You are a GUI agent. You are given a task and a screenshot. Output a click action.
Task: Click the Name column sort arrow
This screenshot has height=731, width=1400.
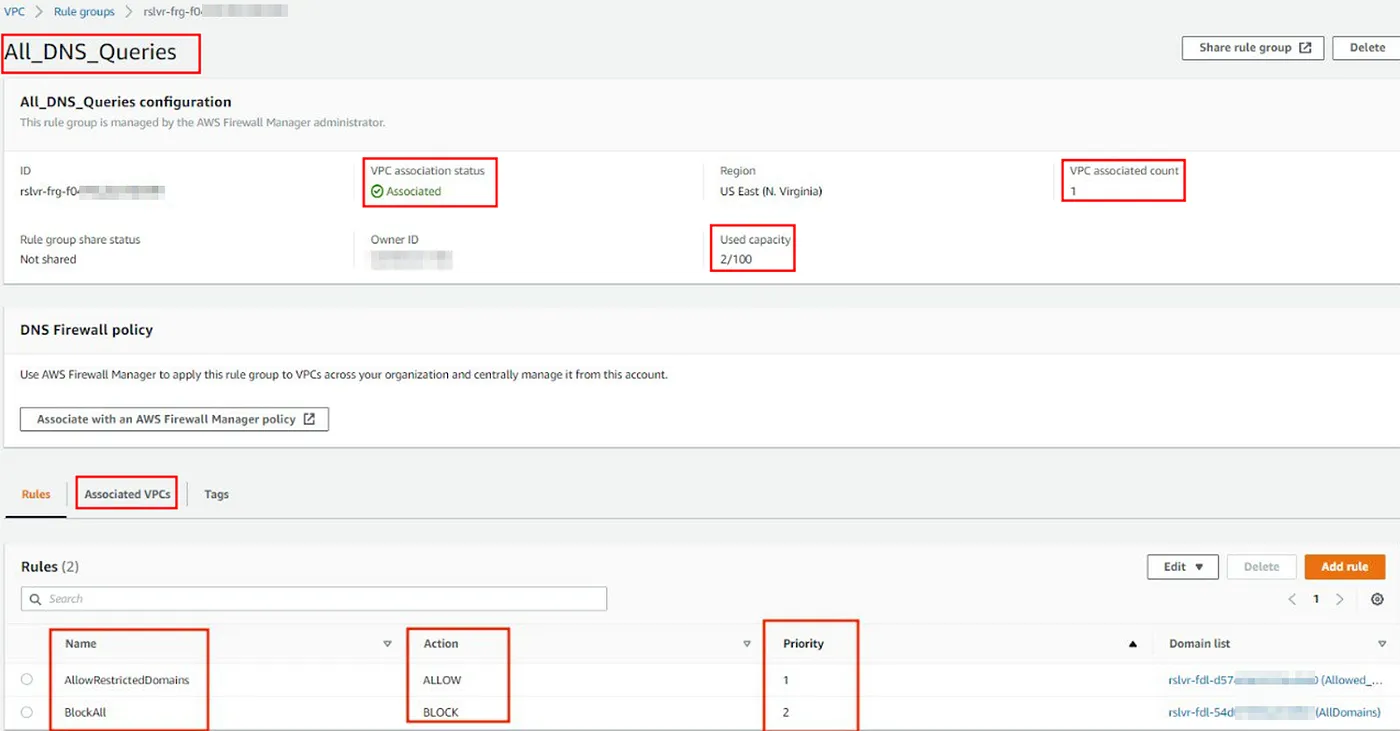[387, 644]
